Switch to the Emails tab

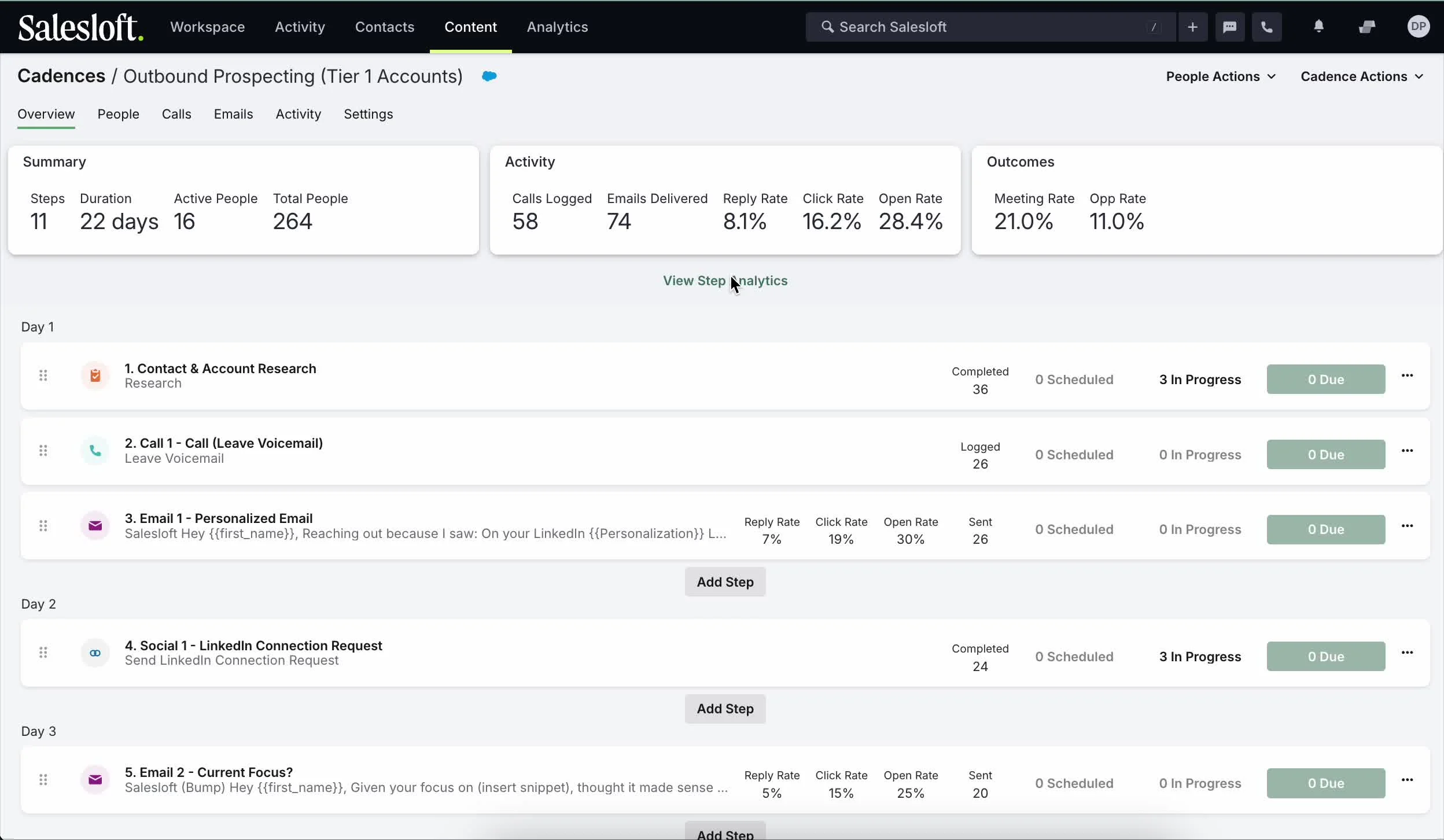(x=233, y=115)
